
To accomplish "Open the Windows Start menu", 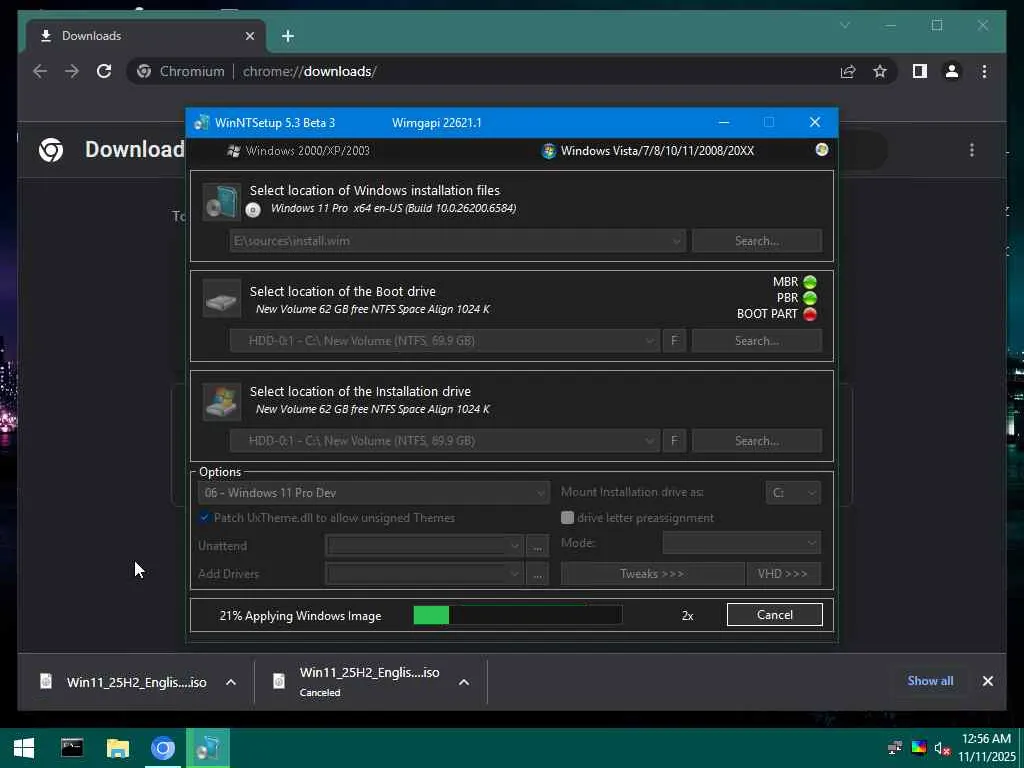I will (x=24, y=748).
